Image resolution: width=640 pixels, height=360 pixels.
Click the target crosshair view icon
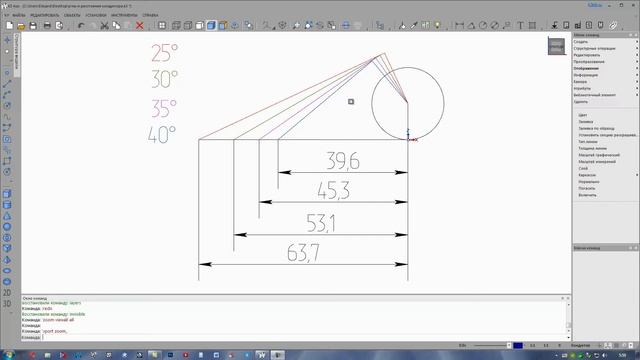pos(282,26)
